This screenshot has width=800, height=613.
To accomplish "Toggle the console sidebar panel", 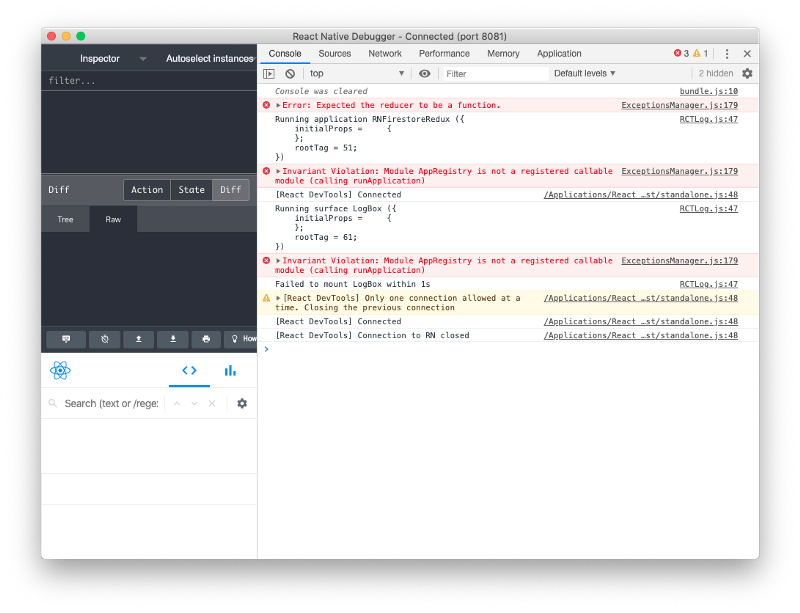I will pos(268,73).
